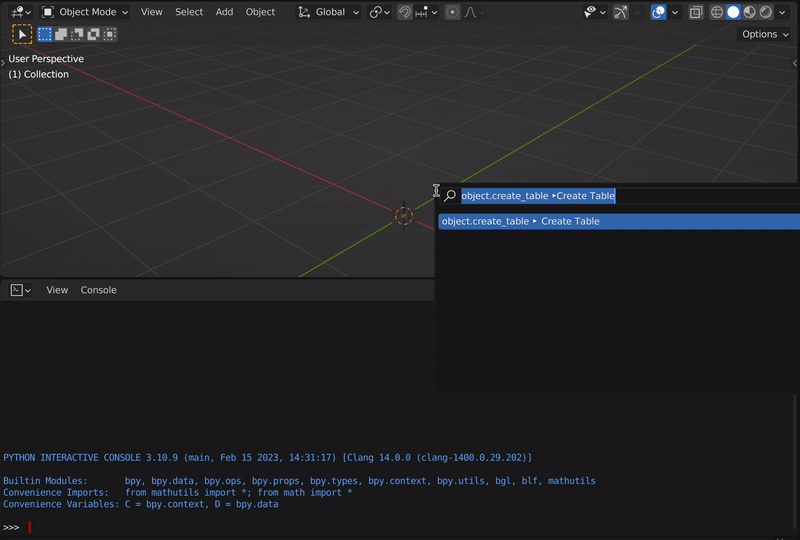
Task: Switch to rendered viewport shading
Action: tap(766, 12)
